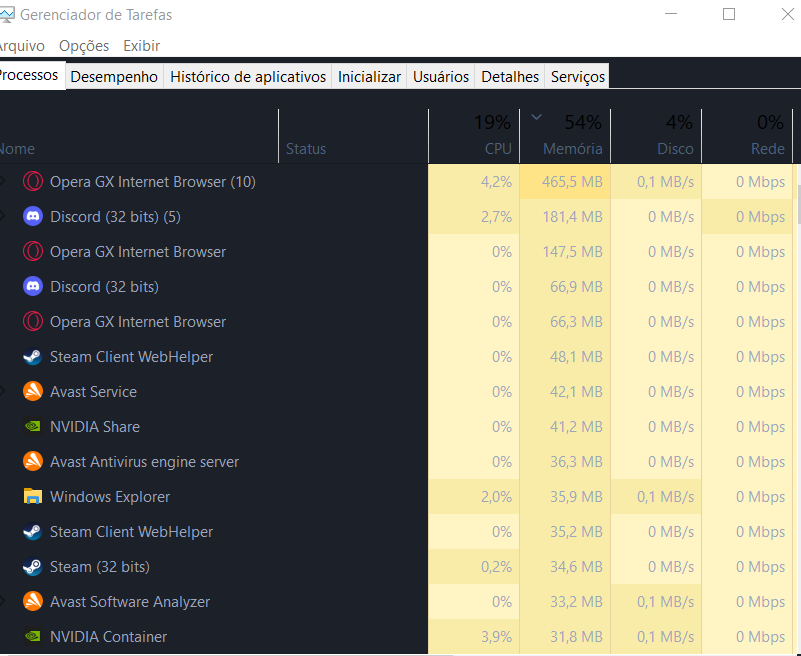Click the 0,2% CPU cell
The width and height of the screenshot is (801, 656).
click(474, 567)
